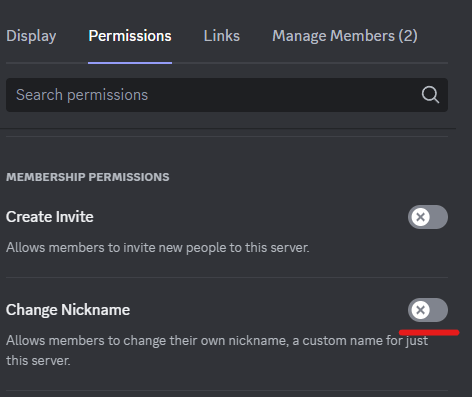Click the X knob on Change Nickname switch
The width and height of the screenshot is (472, 397).
pyautogui.click(x=420, y=310)
